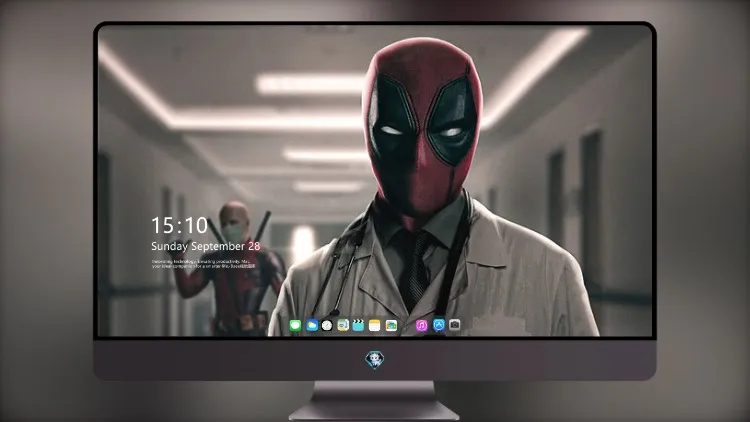This screenshot has height=422, width=750.
Task: Open the Weather app in dock
Action: coord(312,326)
